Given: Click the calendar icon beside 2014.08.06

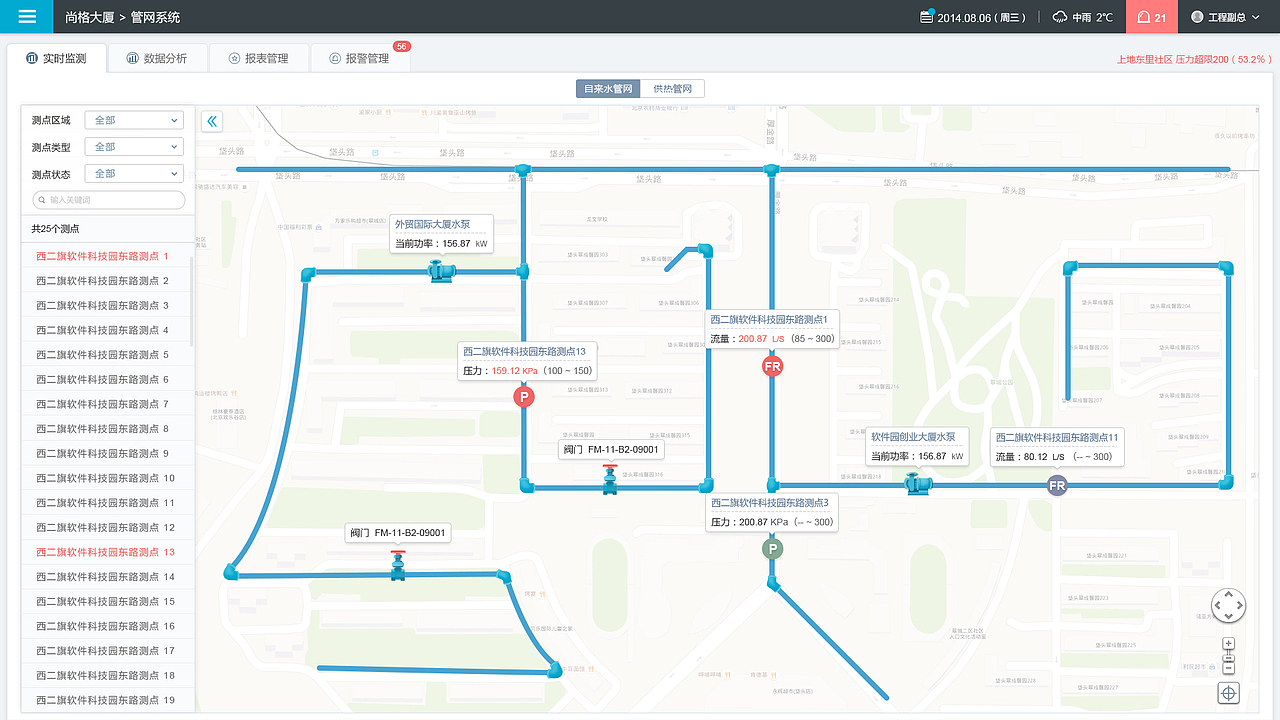Looking at the screenshot, I should (926, 17).
